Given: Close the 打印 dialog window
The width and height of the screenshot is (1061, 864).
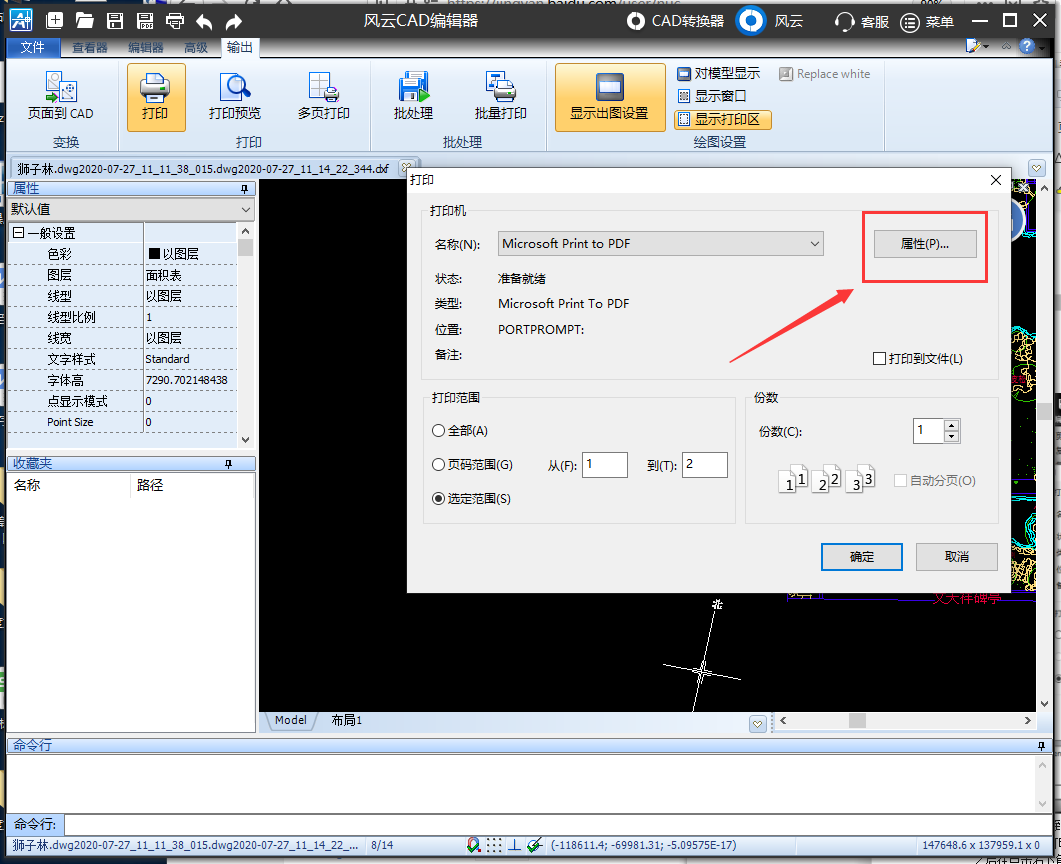Looking at the screenshot, I should click(x=996, y=180).
